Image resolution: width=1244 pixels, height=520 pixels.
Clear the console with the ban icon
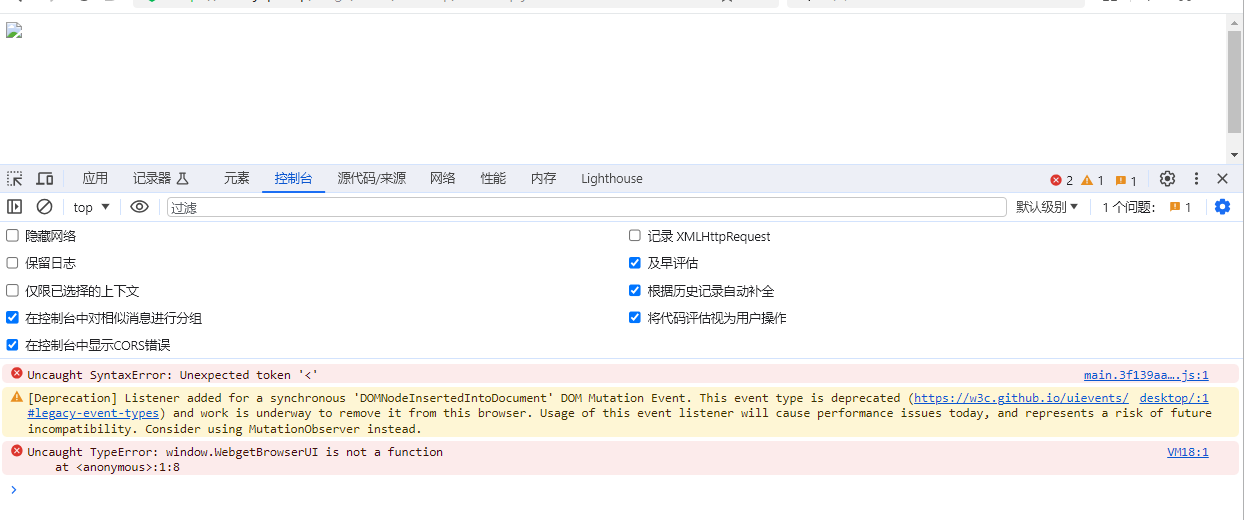(x=44, y=207)
